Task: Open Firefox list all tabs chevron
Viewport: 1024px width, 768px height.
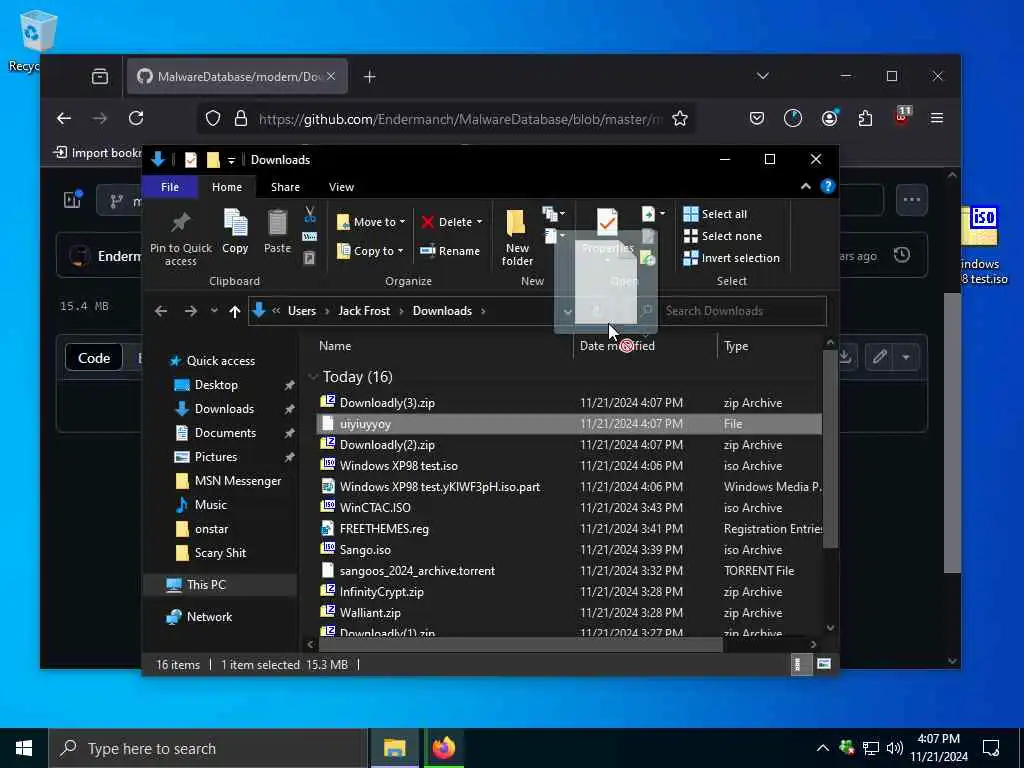Action: (762, 76)
